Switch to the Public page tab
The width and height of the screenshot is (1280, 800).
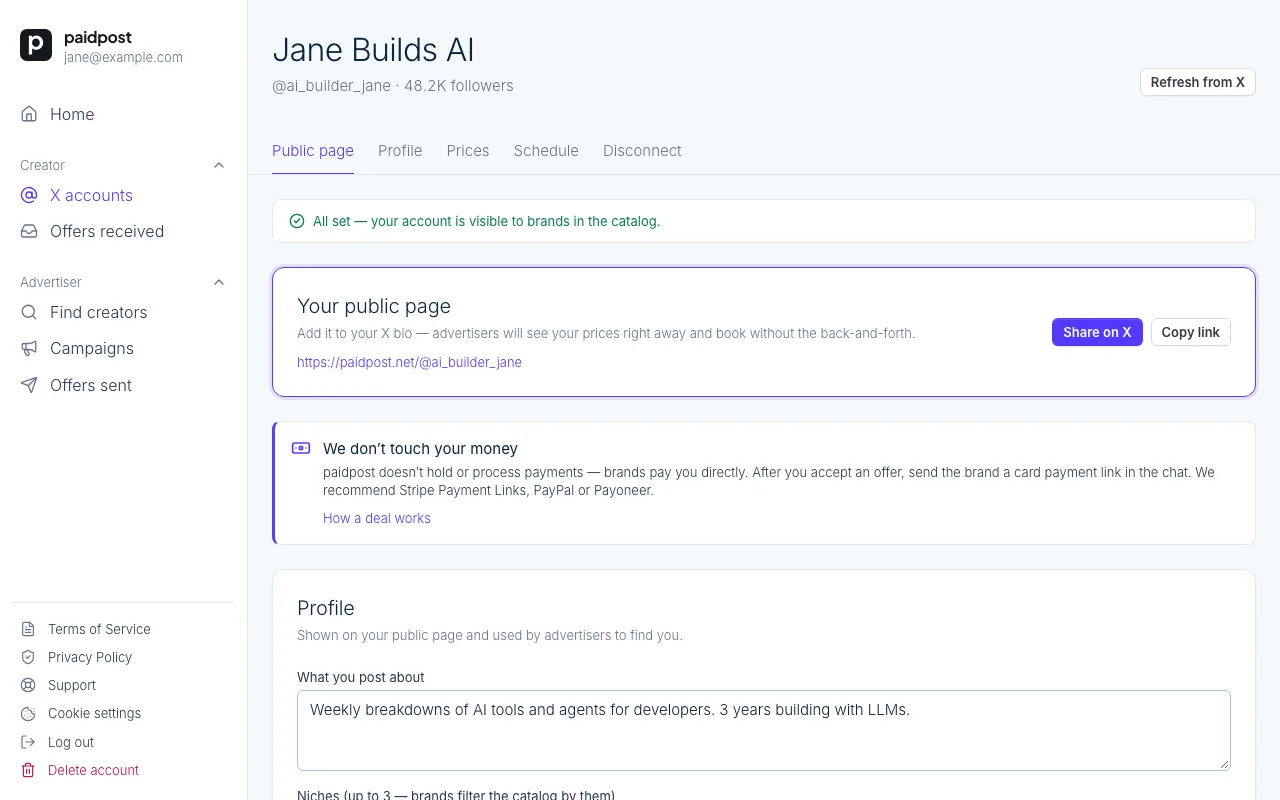point(313,151)
